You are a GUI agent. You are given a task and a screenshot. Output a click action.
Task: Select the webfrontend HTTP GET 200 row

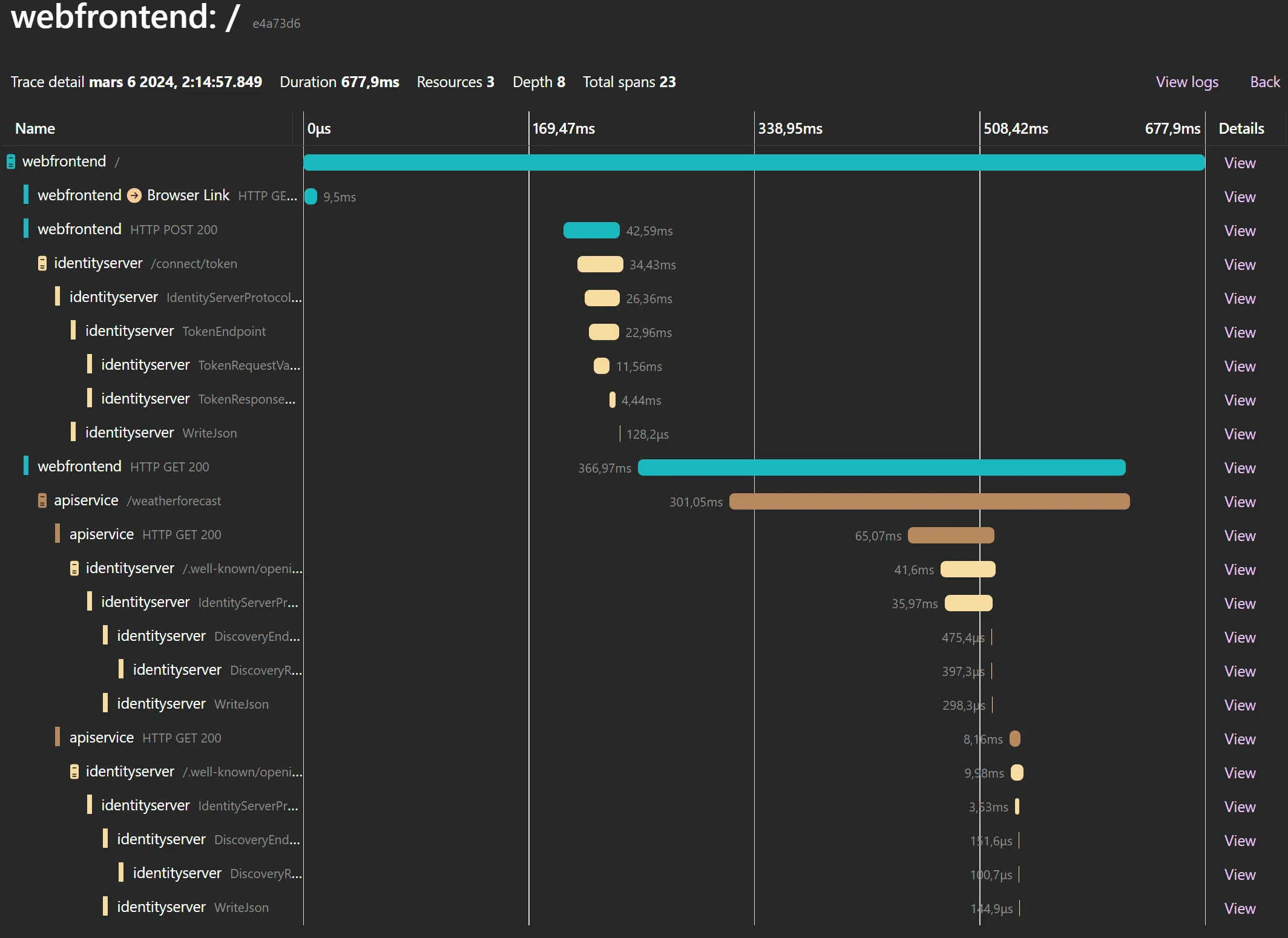tap(121, 466)
